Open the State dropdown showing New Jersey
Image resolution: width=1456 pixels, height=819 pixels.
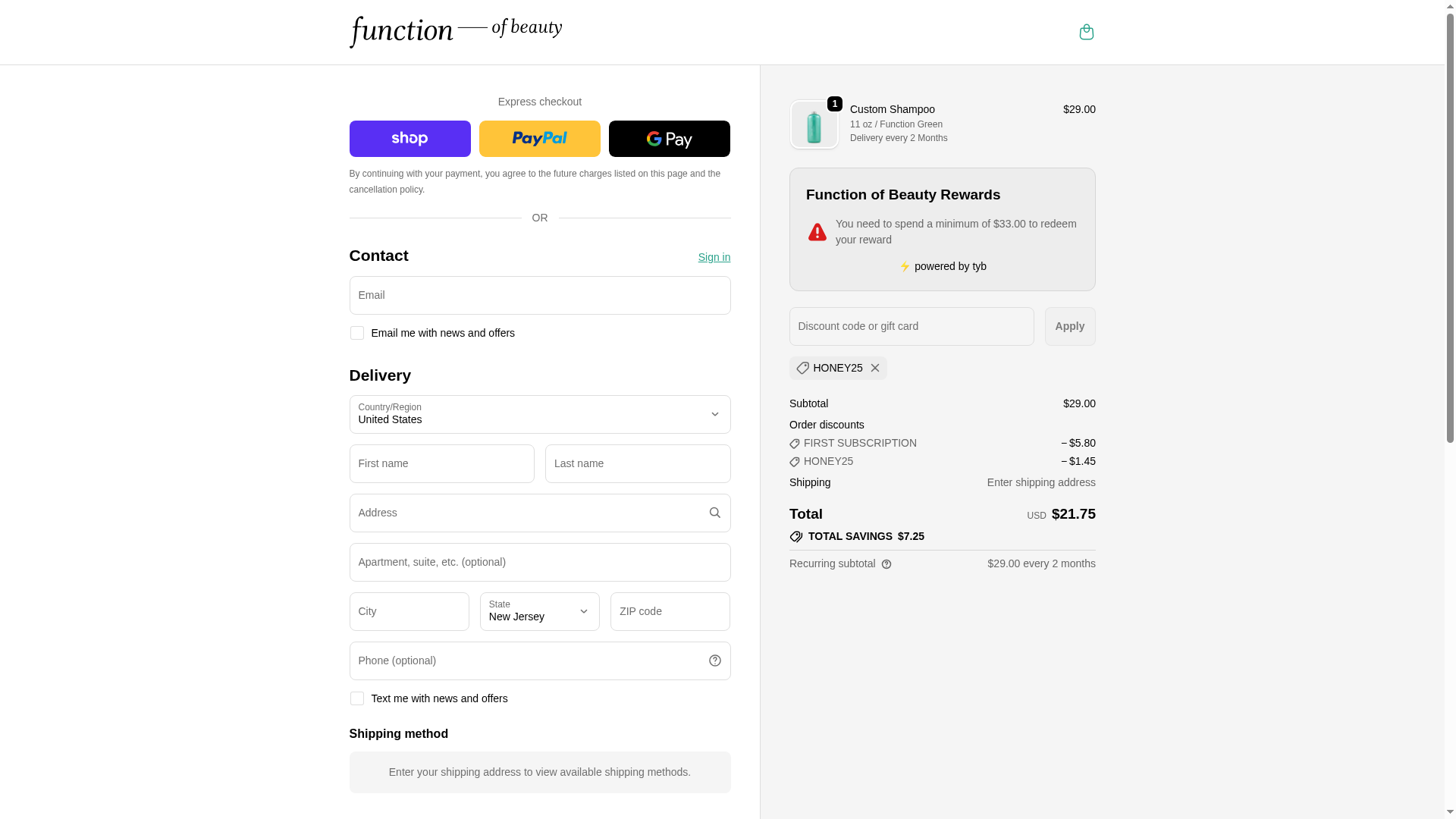point(539,611)
